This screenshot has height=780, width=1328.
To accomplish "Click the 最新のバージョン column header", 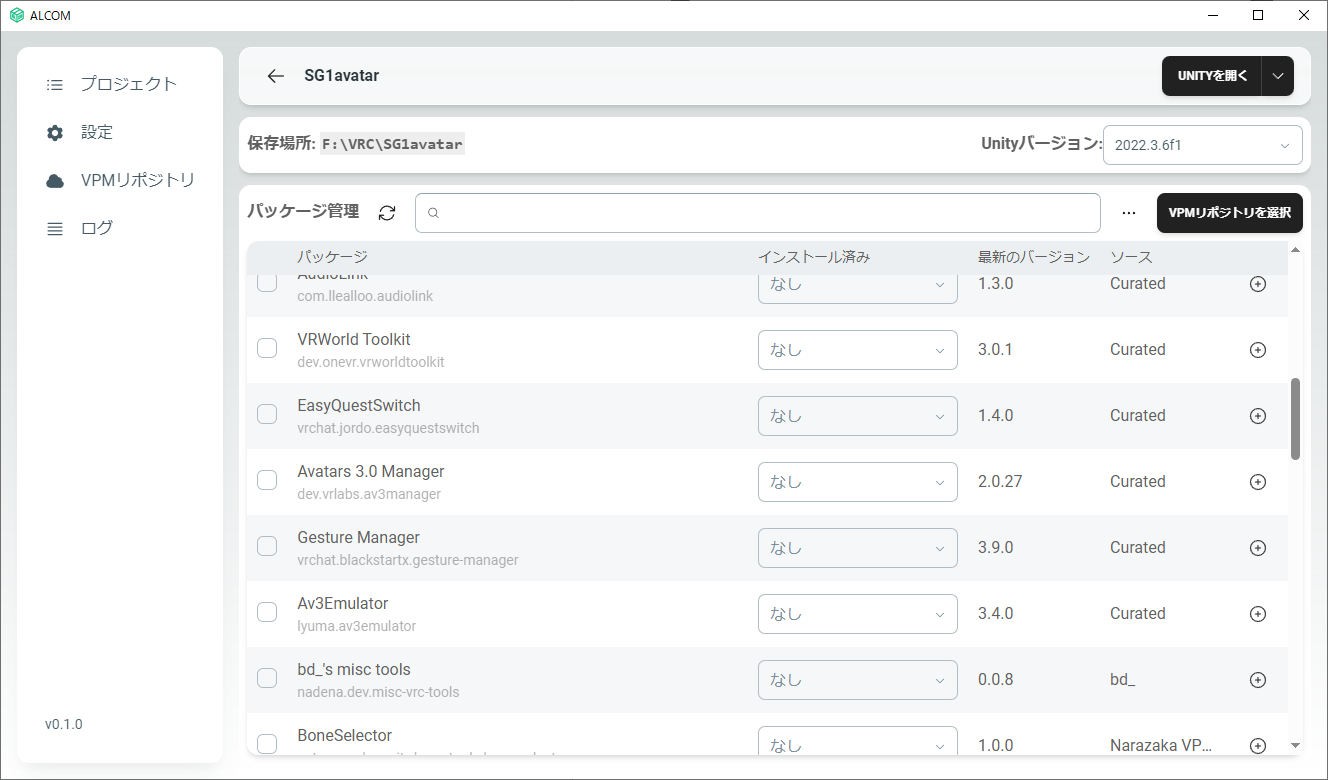I will tap(1034, 257).
